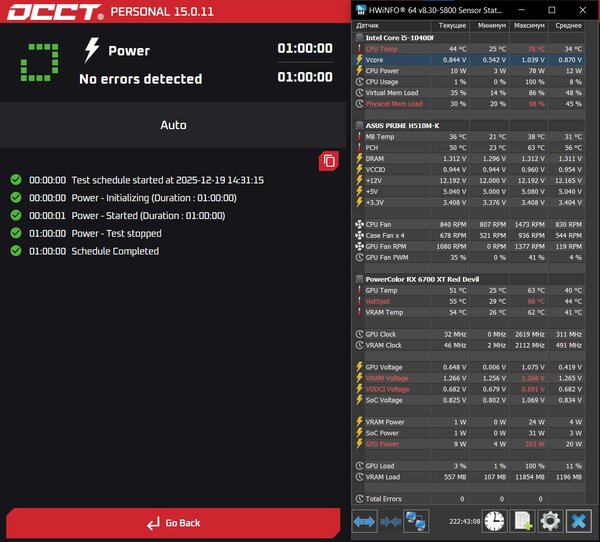This screenshot has width=600, height=542.
Task: Click the OCCT logo in the header
Action: [x=55, y=12]
